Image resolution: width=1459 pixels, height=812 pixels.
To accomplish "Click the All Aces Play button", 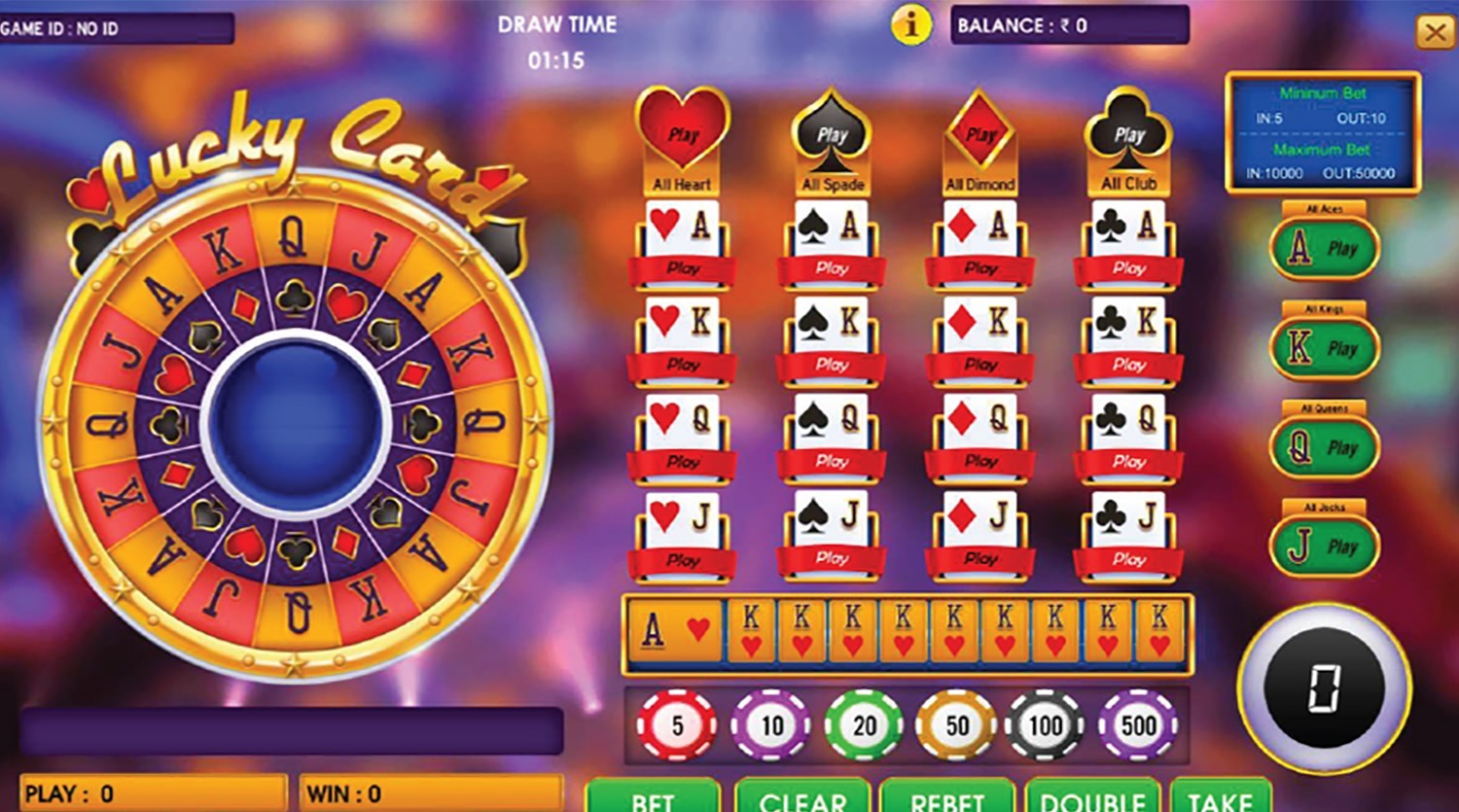I will click(x=1324, y=249).
